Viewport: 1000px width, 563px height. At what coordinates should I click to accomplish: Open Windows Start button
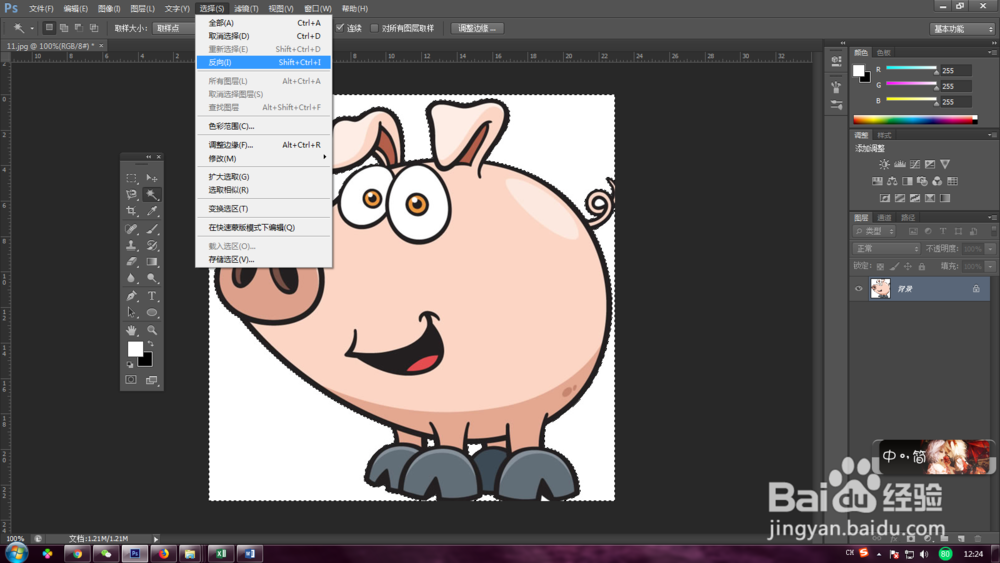tap(16, 553)
